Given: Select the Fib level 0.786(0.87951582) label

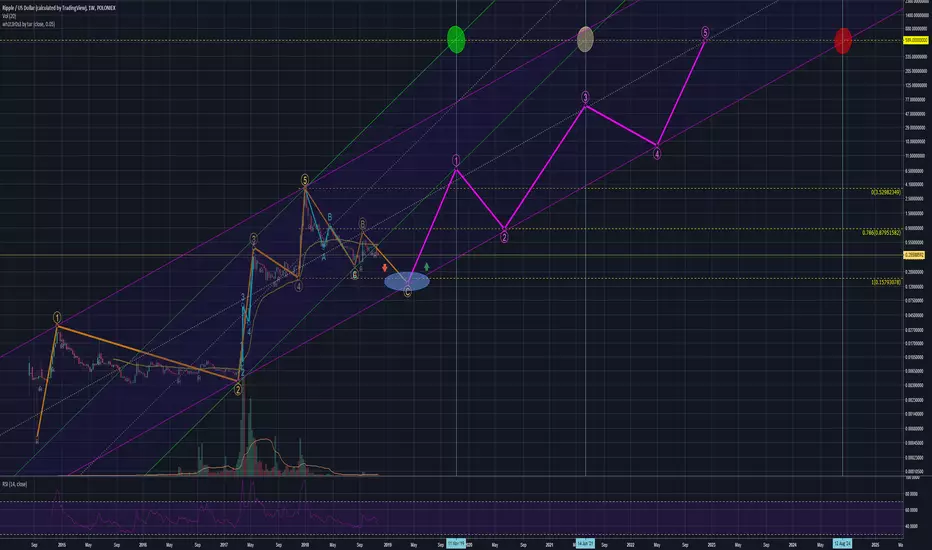Looking at the screenshot, I should [881, 232].
